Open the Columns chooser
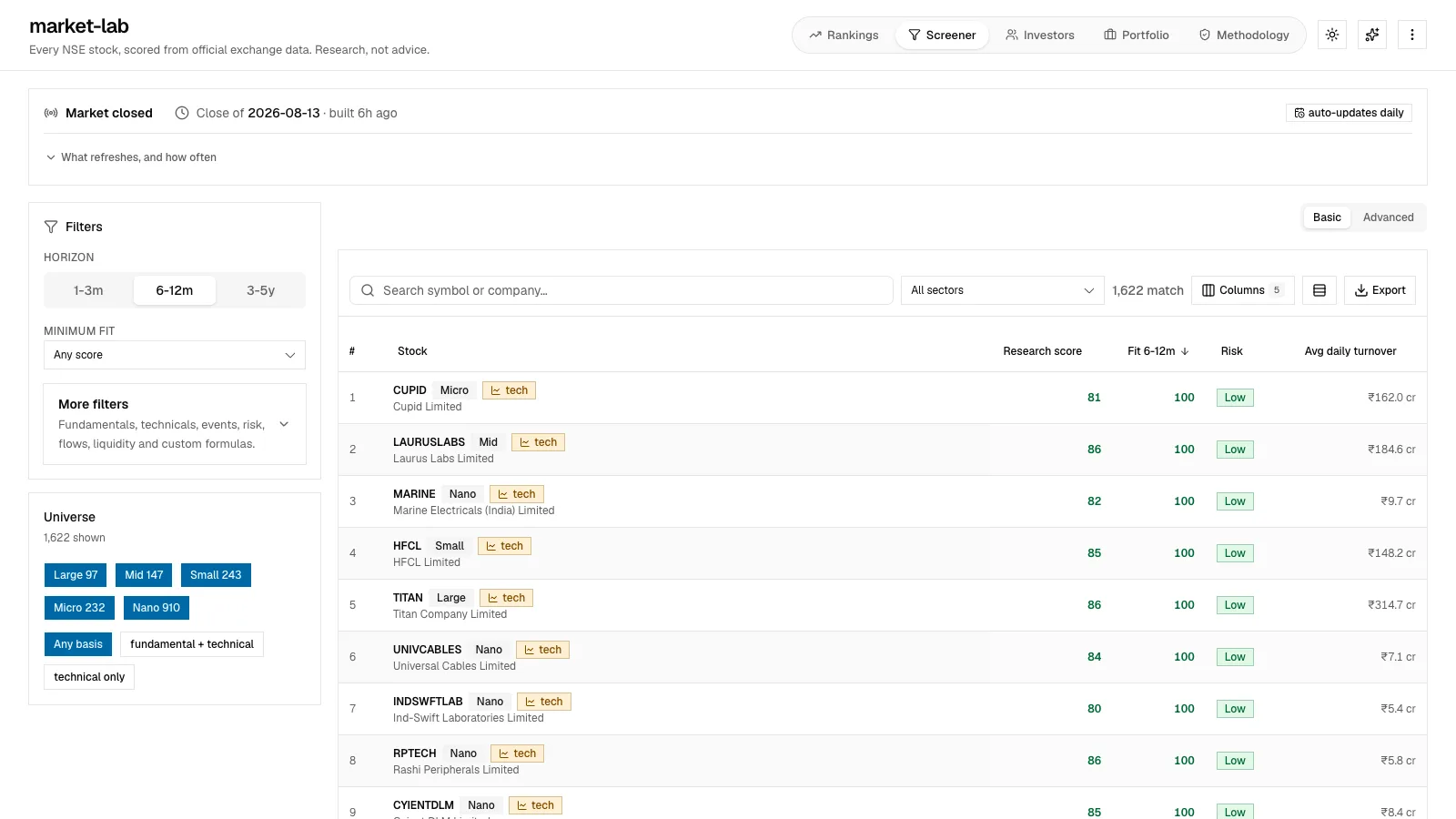 click(x=1243, y=290)
